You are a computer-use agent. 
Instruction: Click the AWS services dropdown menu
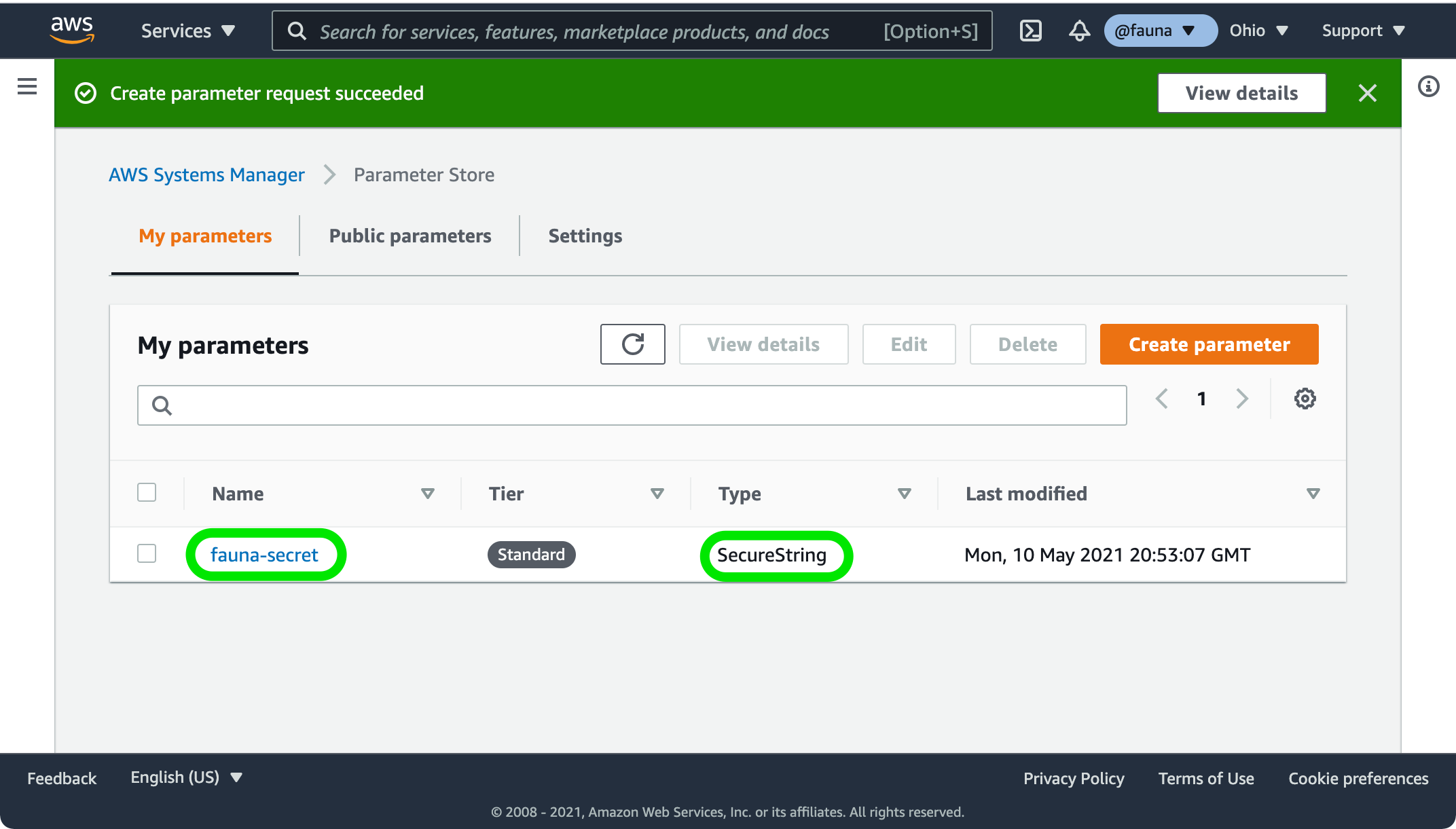(190, 30)
